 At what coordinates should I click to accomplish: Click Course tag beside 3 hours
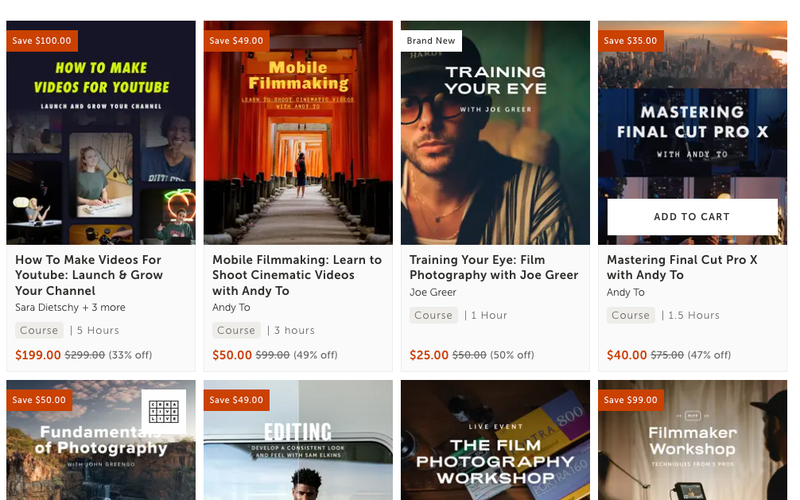(236, 330)
